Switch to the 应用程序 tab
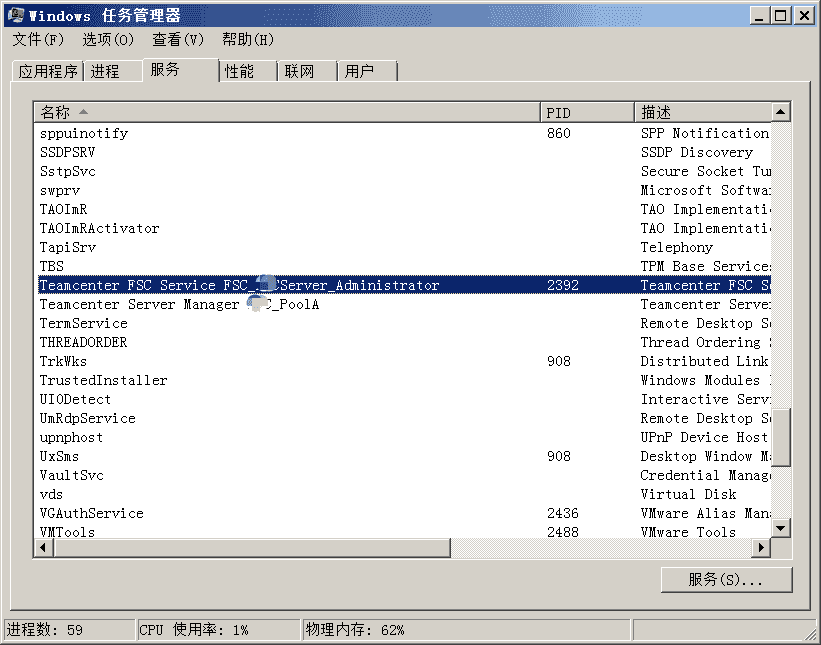Screen dimensions: 821x645 point(48,71)
